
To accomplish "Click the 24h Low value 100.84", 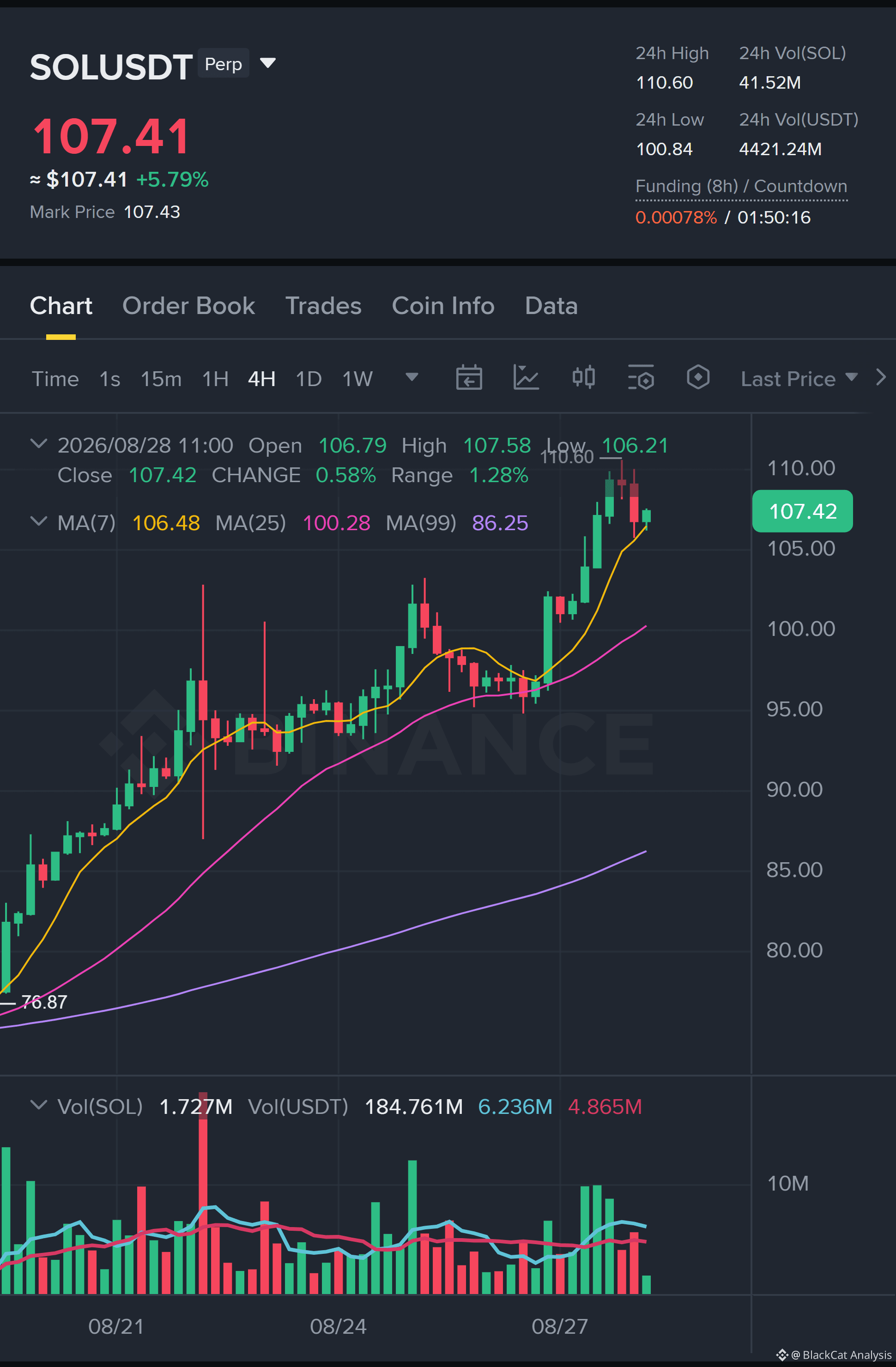I will click(x=665, y=149).
